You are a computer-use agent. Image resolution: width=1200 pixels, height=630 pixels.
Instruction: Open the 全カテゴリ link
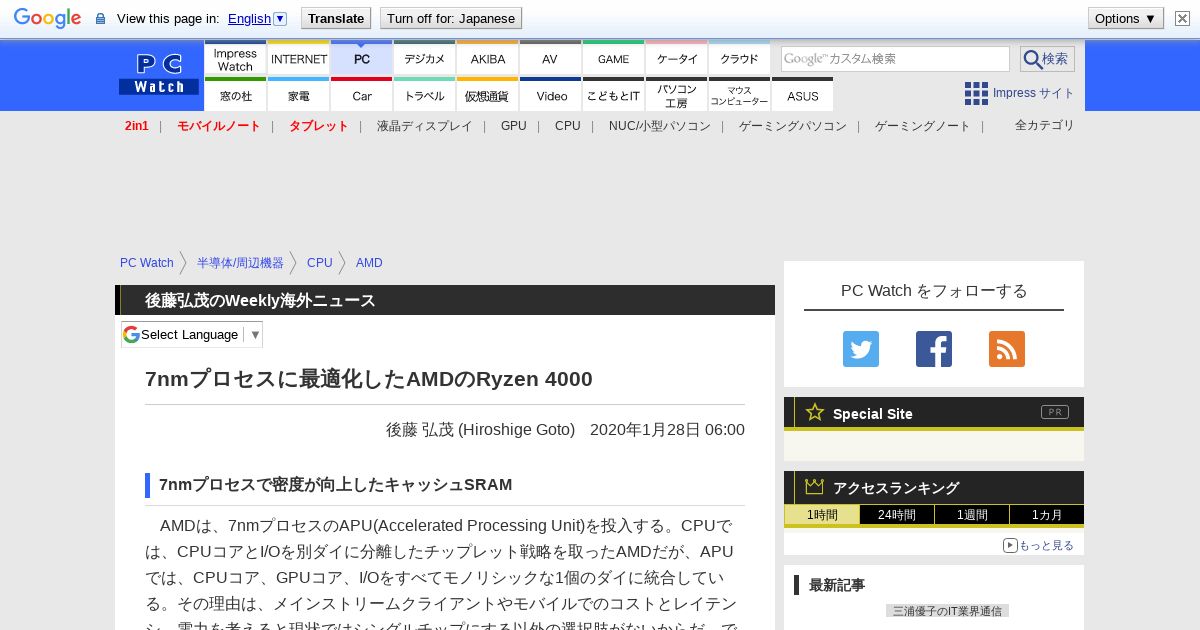[1045, 125]
